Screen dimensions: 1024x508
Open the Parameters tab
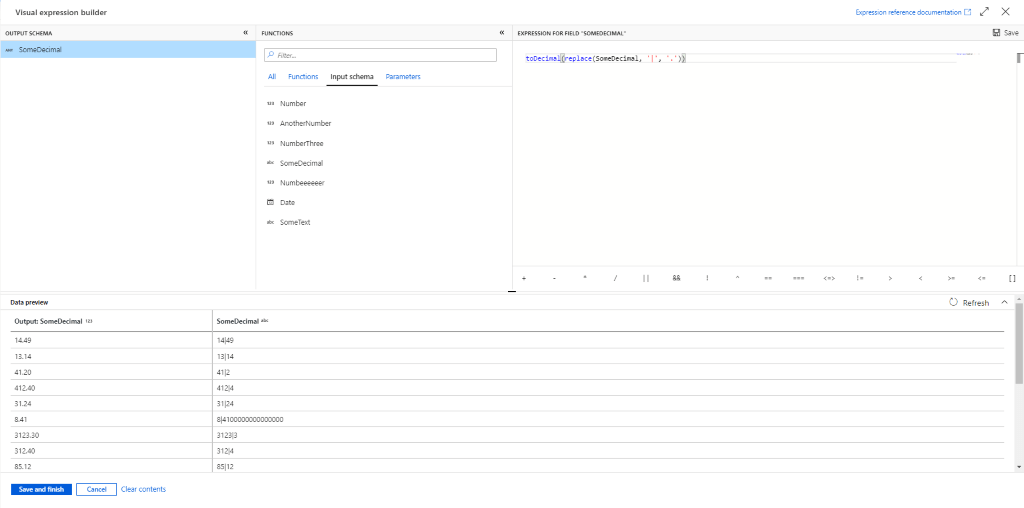coord(403,77)
